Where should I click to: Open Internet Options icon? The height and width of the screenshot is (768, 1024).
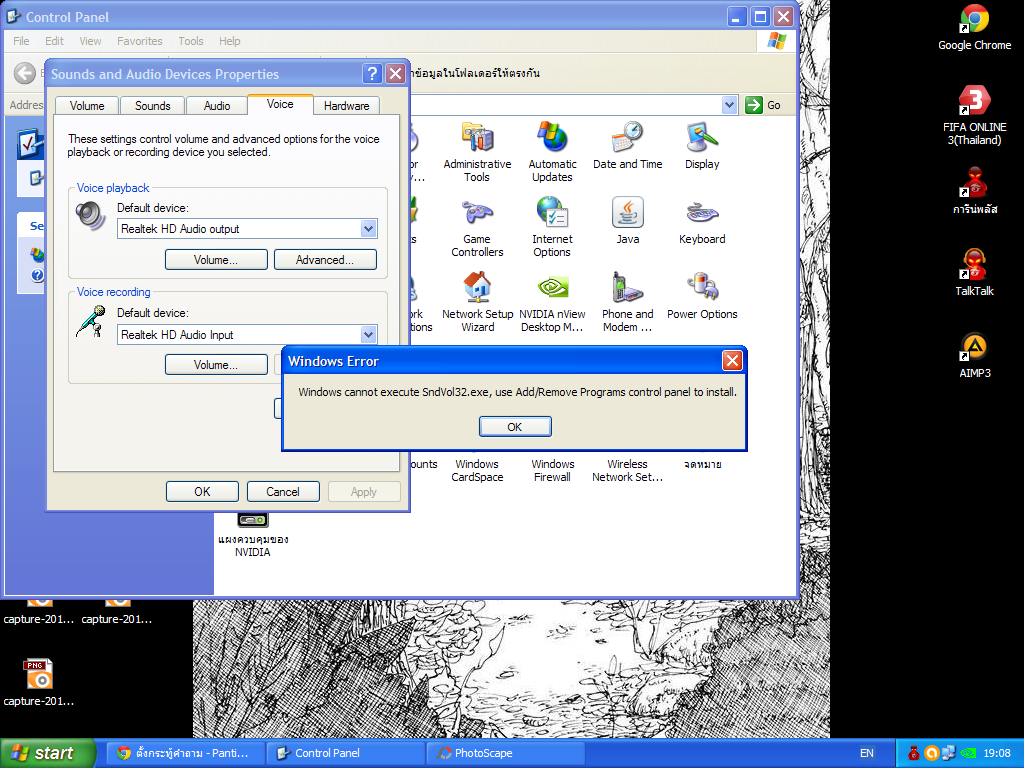point(552,227)
